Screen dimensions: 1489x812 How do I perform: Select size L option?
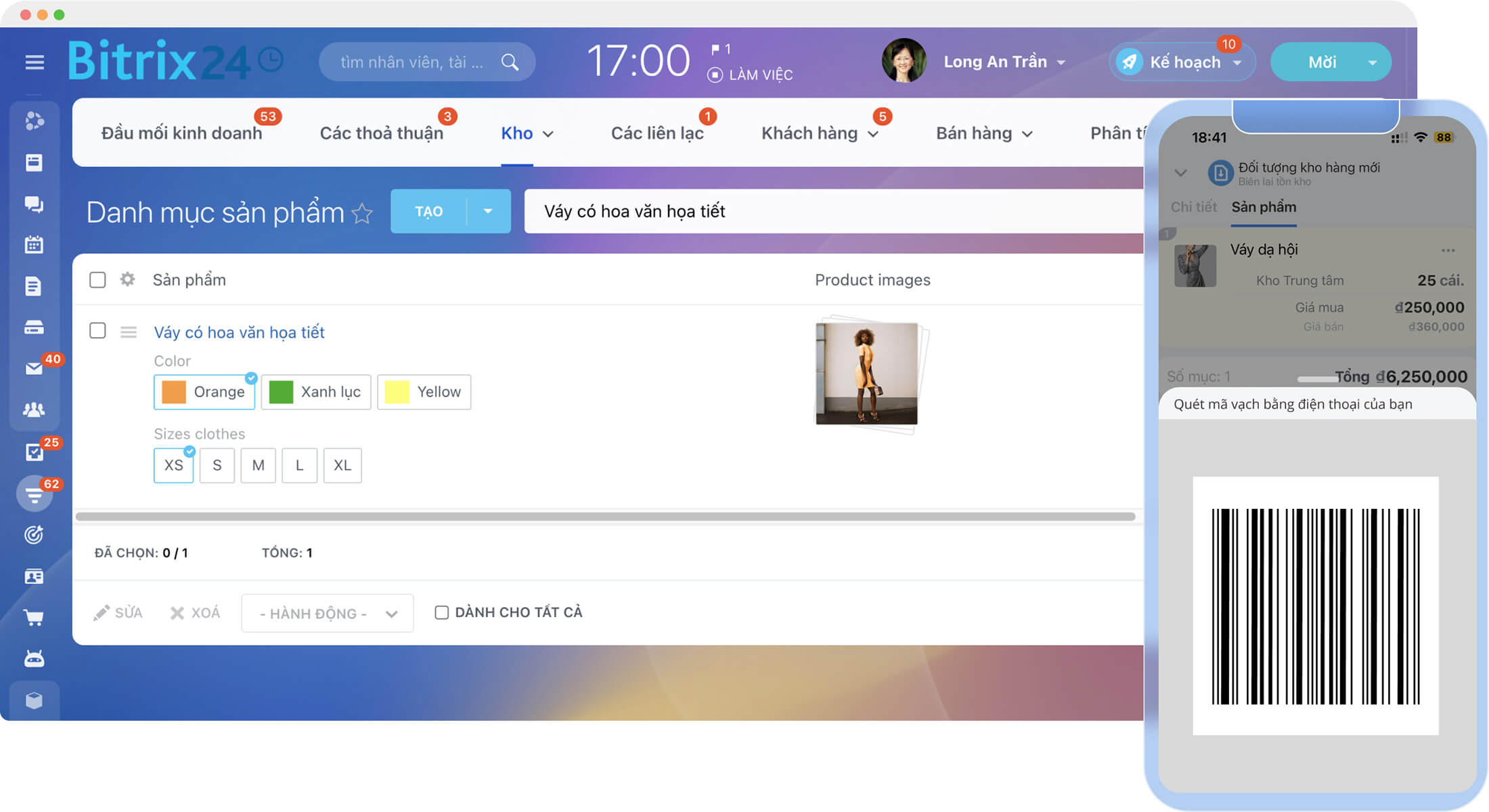[x=299, y=465]
